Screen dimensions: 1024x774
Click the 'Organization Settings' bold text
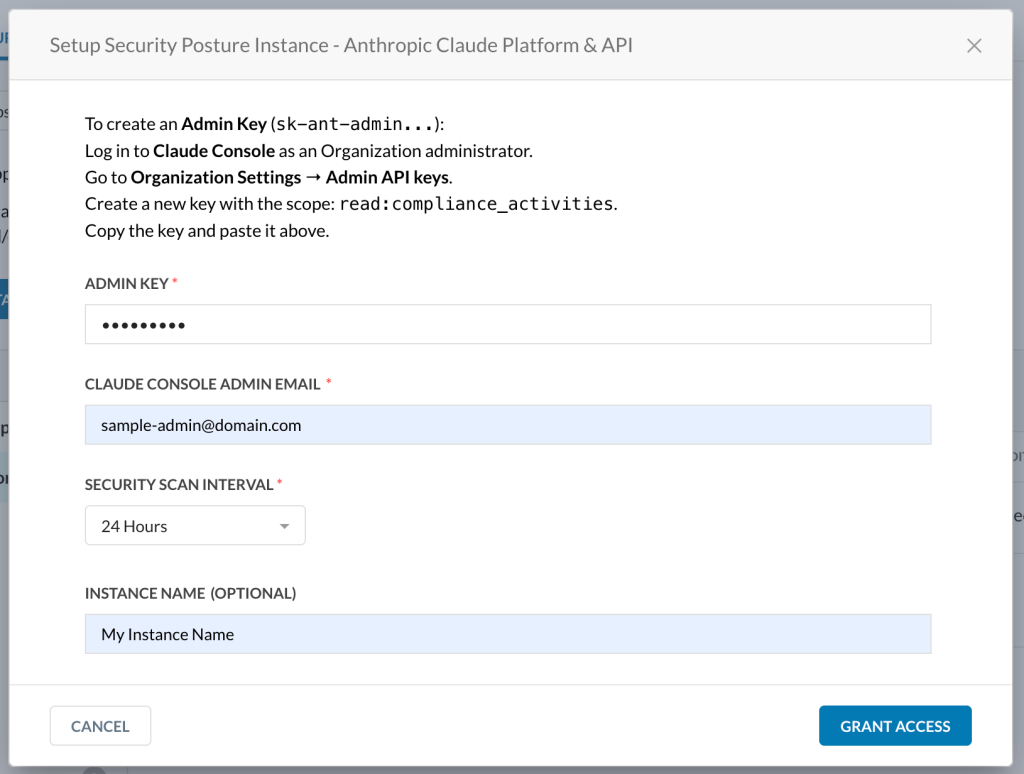coord(216,178)
